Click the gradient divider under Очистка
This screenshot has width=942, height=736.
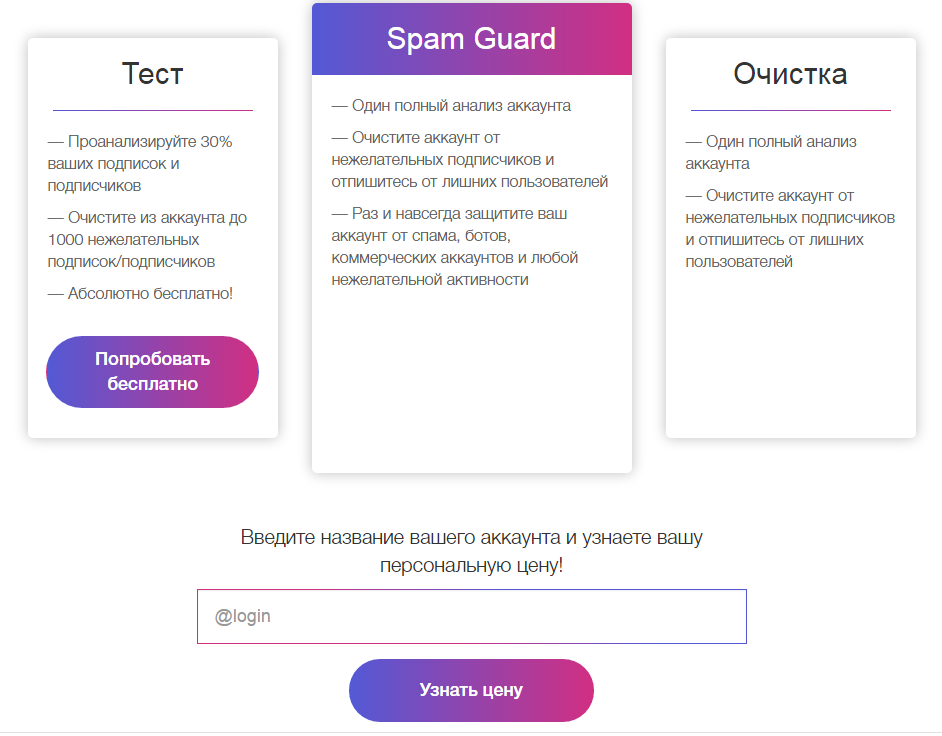point(790,110)
